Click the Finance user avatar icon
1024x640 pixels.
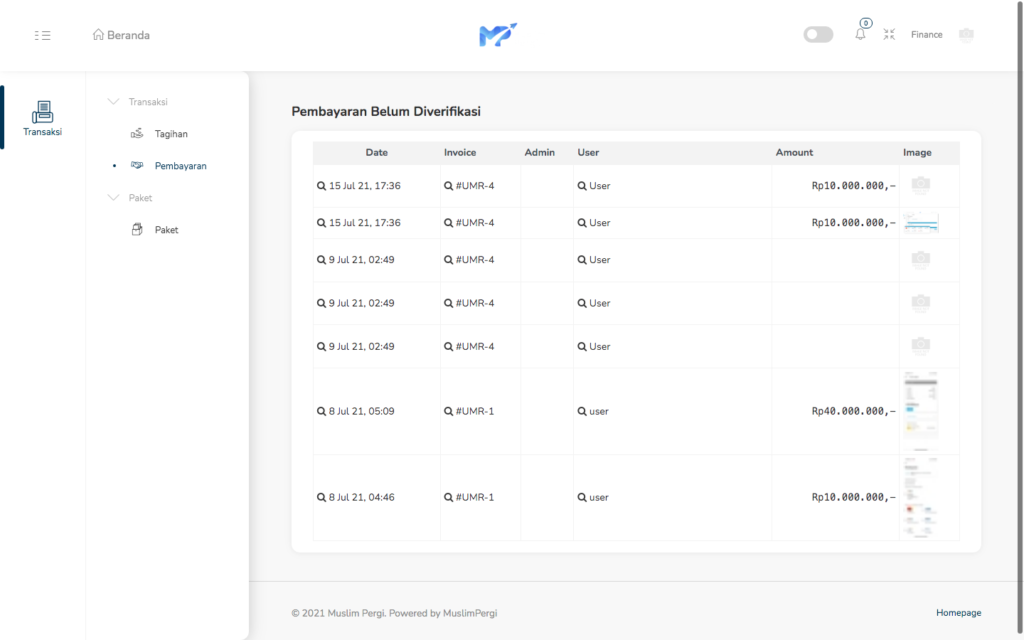[x=965, y=35]
